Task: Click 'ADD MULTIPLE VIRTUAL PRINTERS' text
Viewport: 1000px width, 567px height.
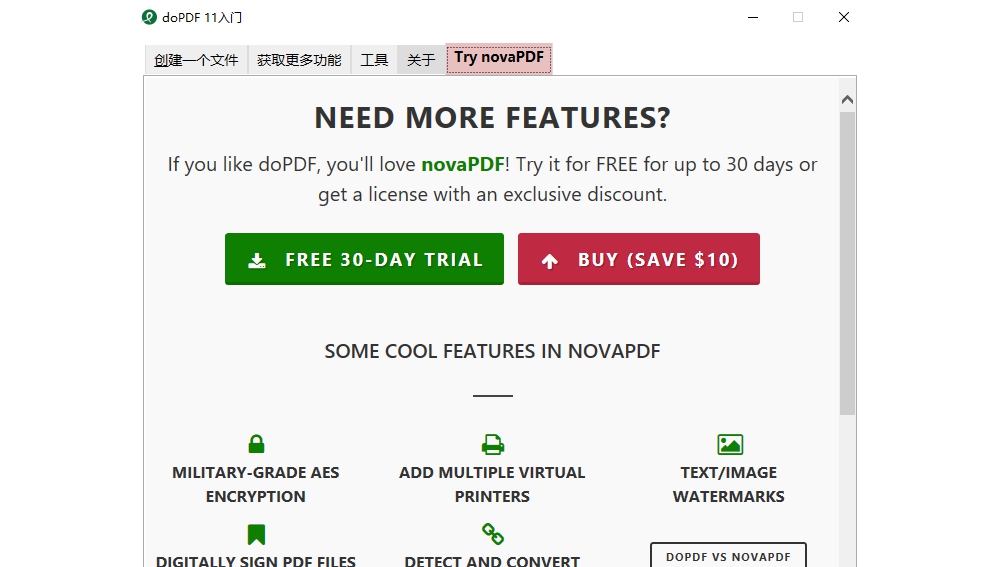Action: pos(492,484)
